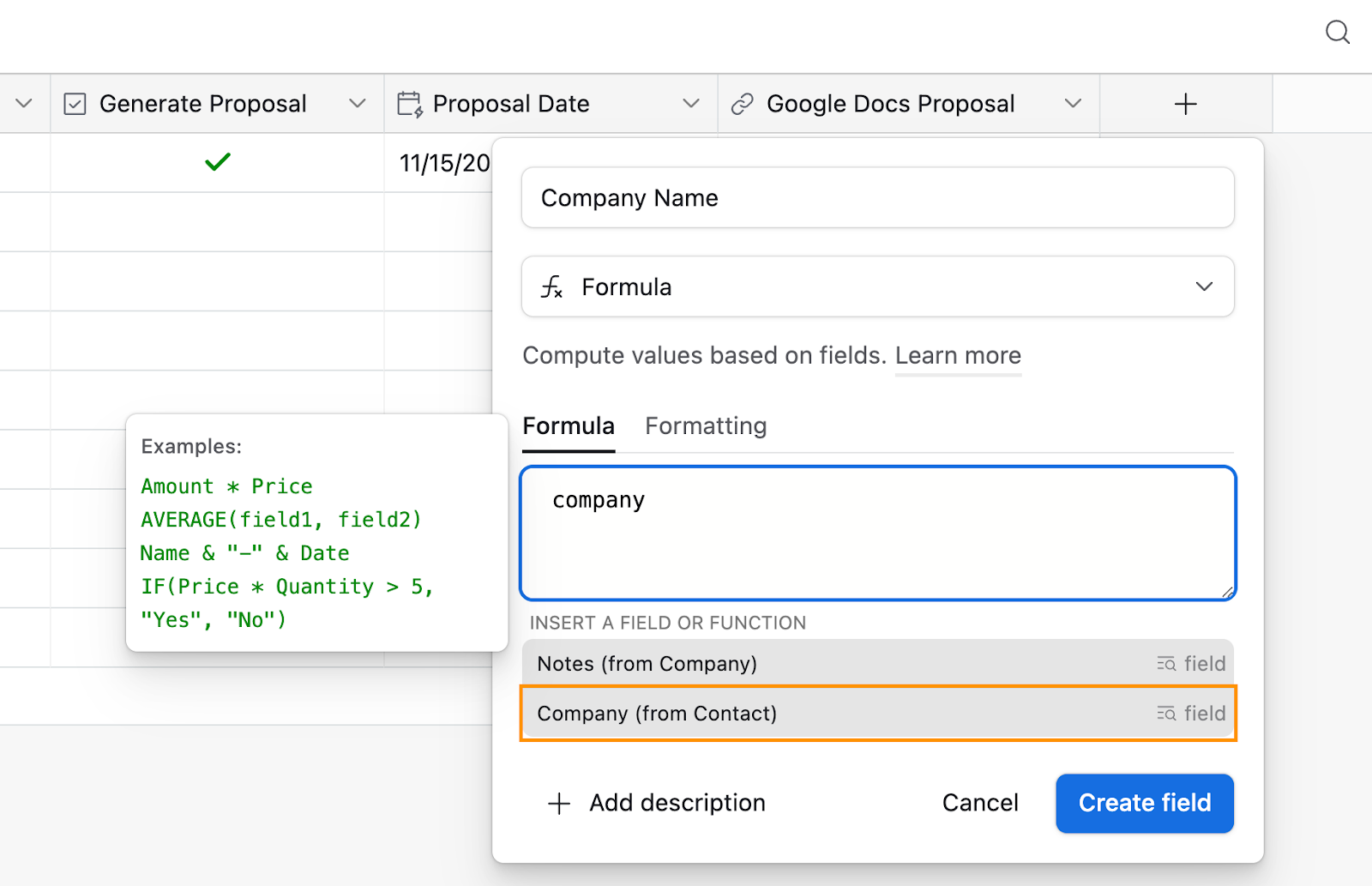Viewport: 1372px width, 886px height.
Task: Click the lookup icon on Company (from Contact) row
Action: point(1166,714)
